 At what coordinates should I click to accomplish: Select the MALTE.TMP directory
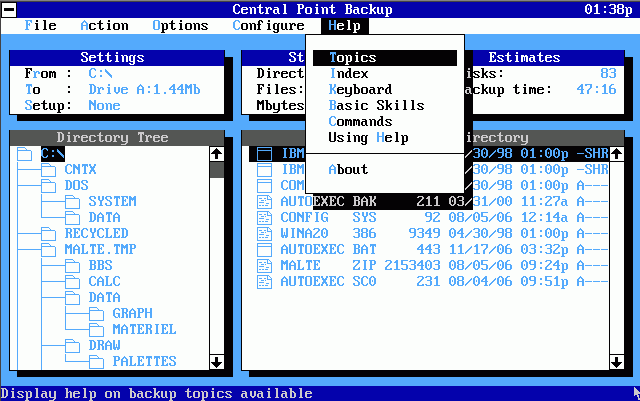(x=100, y=250)
